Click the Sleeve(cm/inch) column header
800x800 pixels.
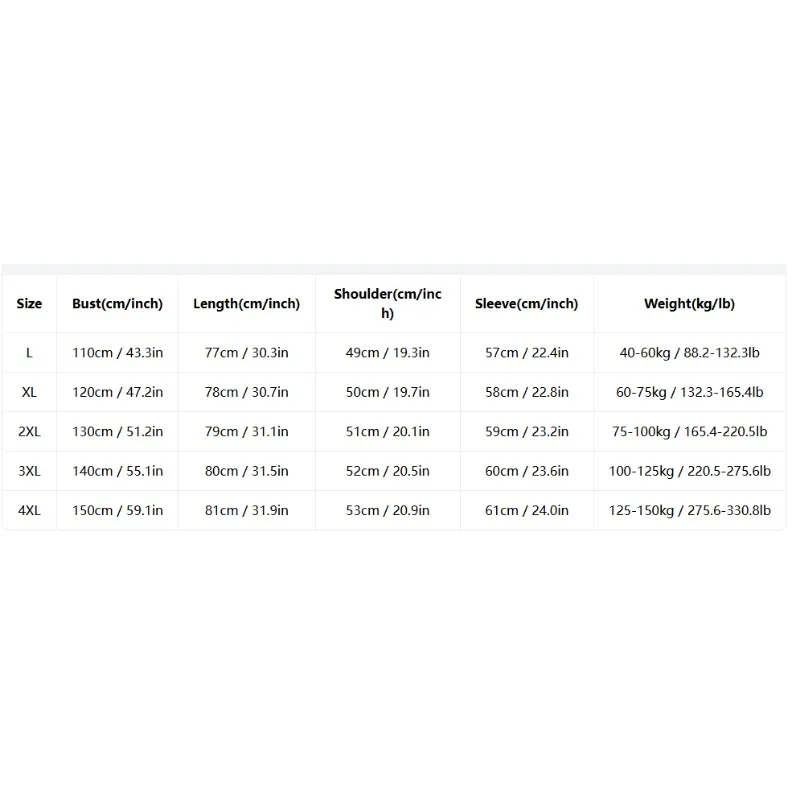coord(527,304)
